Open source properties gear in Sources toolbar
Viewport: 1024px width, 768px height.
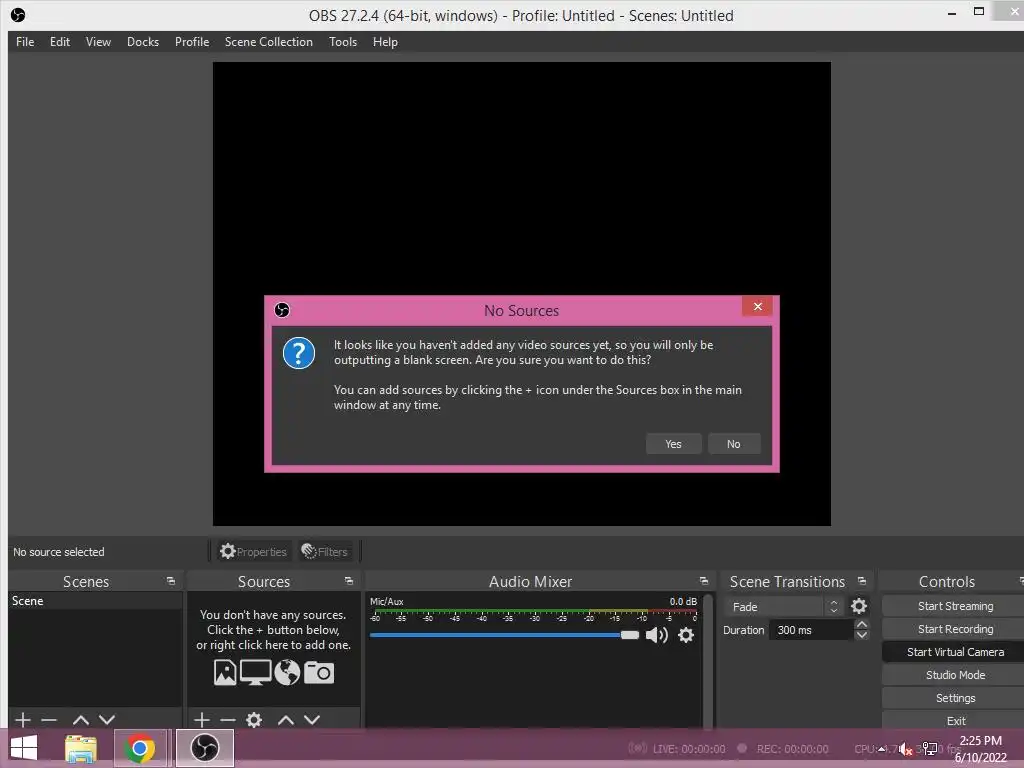click(x=254, y=720)
